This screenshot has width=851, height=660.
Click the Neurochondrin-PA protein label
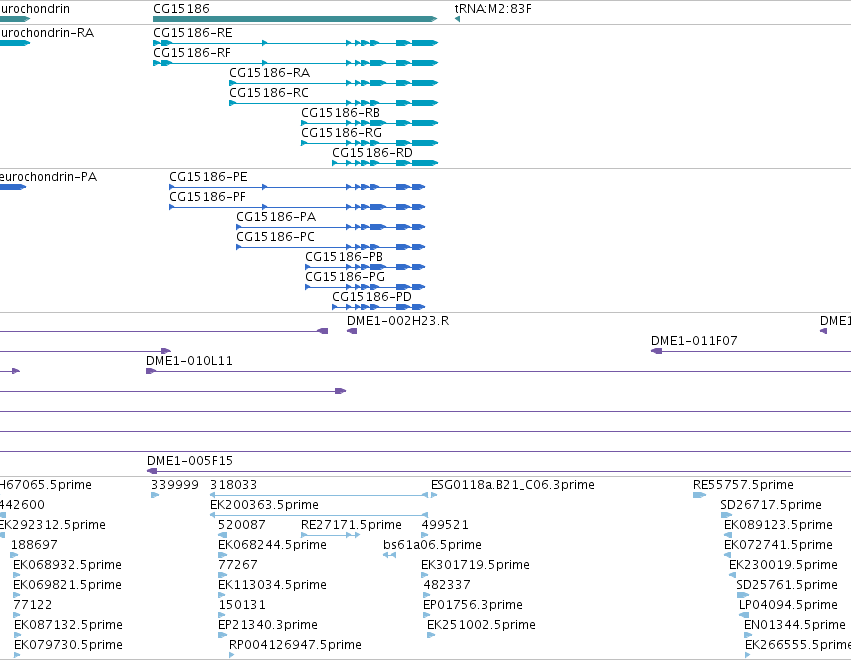[49, 177]
